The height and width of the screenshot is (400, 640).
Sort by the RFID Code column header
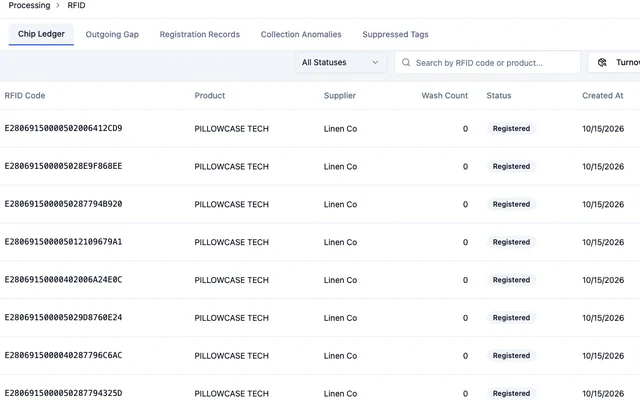click(x=25, y=96)
